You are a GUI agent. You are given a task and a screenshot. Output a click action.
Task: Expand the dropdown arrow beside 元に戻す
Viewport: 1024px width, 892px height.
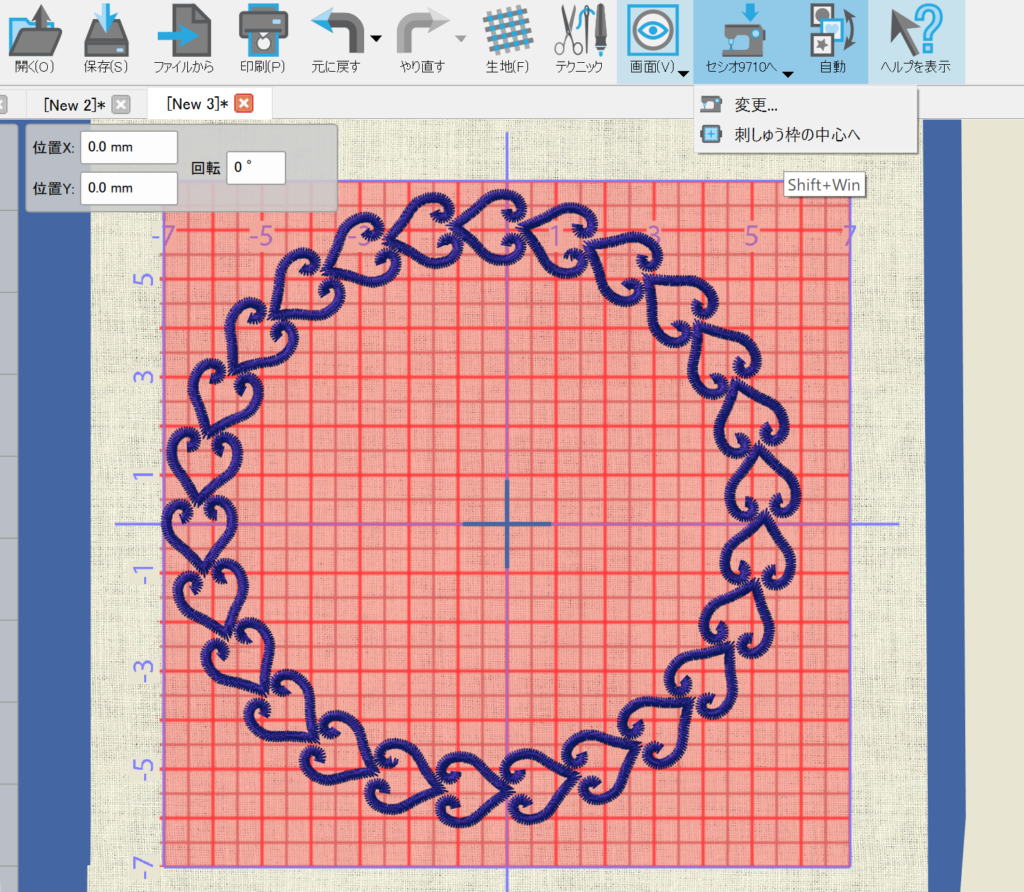376,39
